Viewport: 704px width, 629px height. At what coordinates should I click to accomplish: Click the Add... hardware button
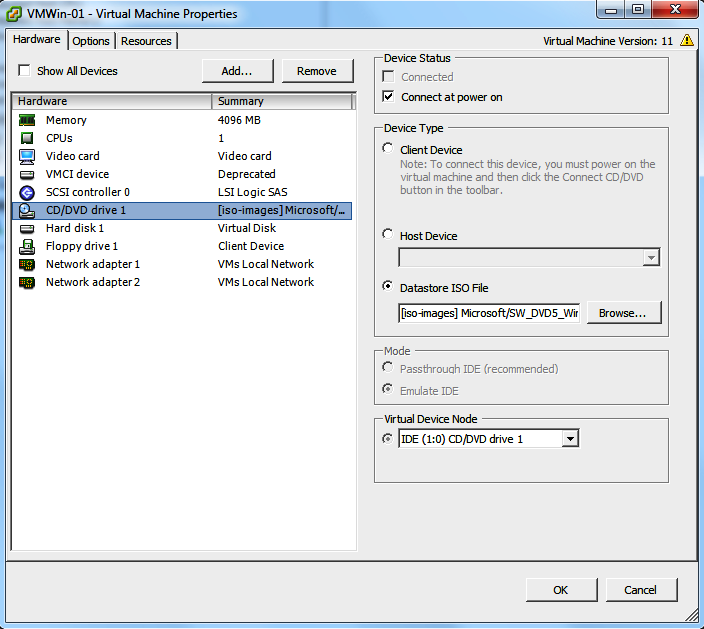coord(236,71)
